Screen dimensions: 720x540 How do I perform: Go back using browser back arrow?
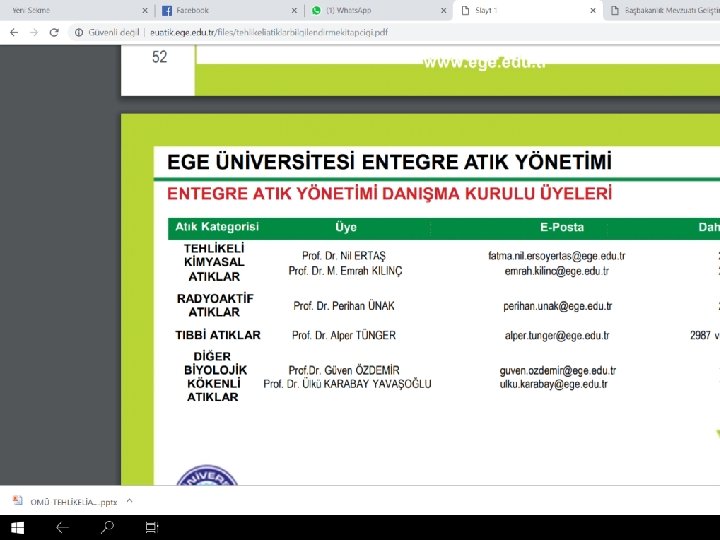[14, 33]
